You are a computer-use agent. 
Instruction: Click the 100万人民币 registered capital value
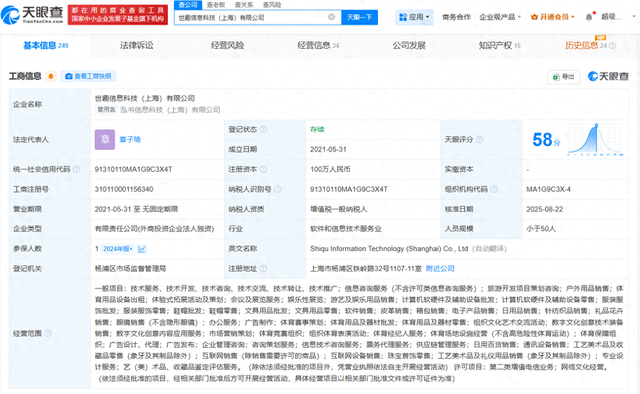click(330, 169)
